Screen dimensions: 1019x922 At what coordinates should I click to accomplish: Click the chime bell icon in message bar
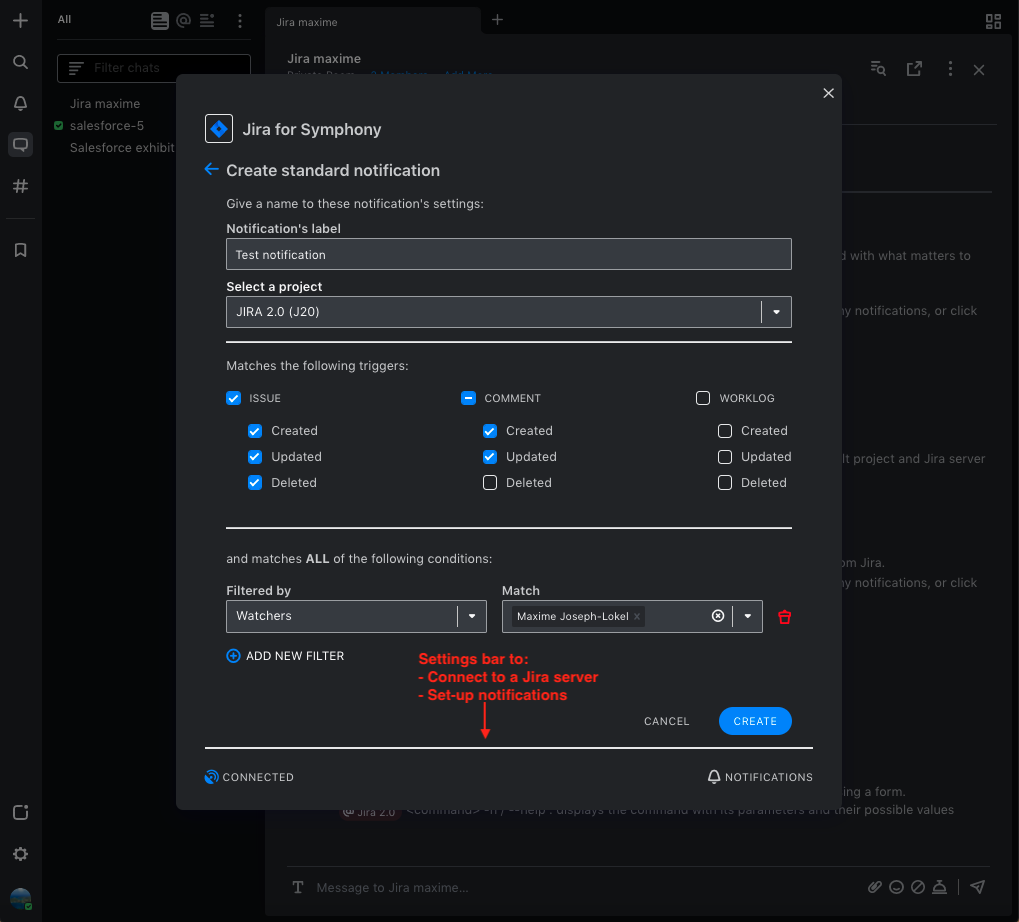coord(939,887)
